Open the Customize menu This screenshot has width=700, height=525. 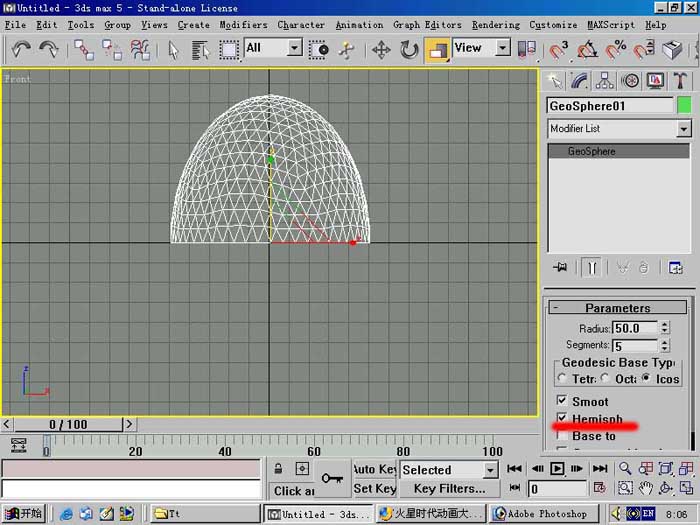(553, 25)
